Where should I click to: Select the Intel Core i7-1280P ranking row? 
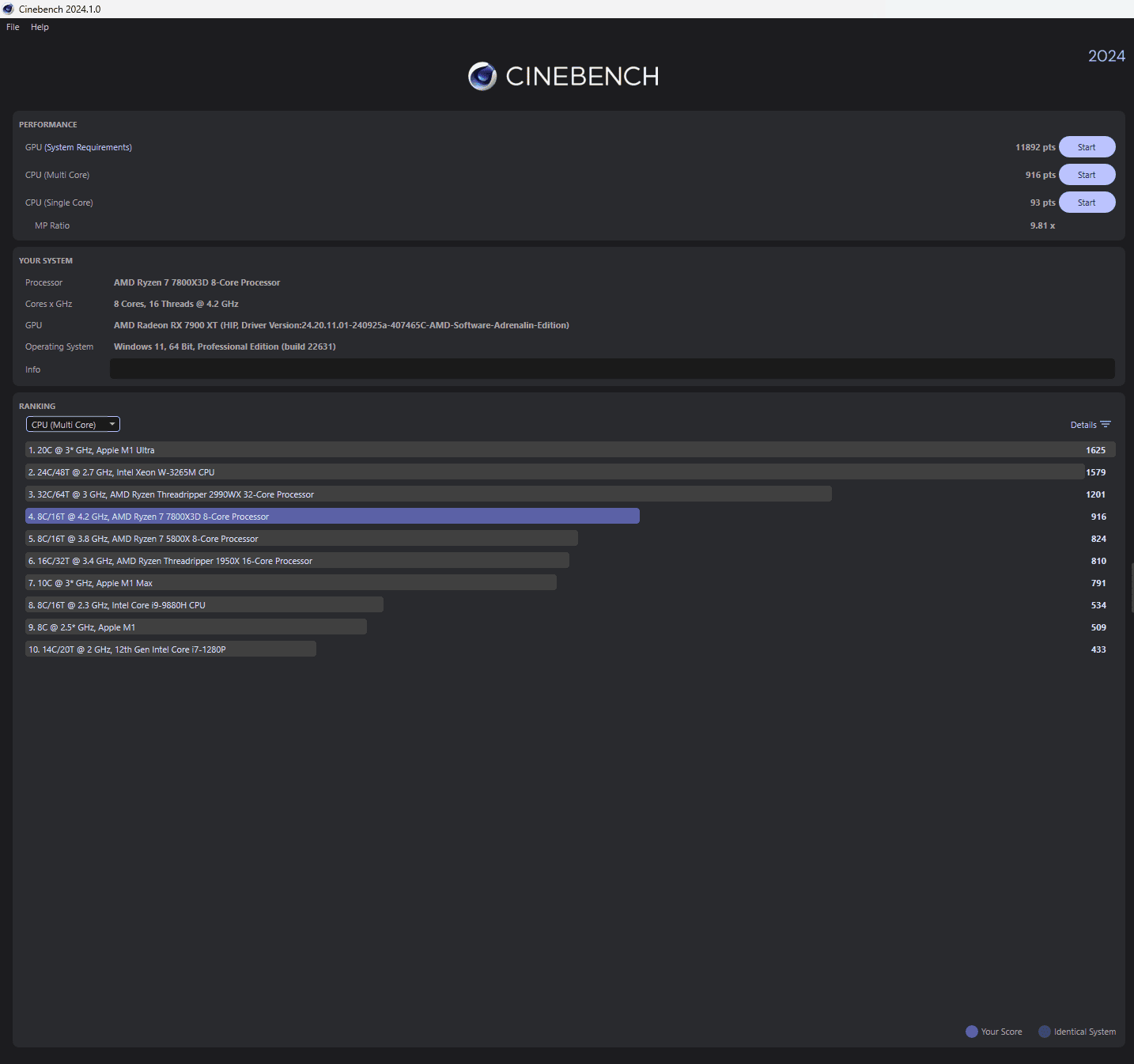(570, 649)
